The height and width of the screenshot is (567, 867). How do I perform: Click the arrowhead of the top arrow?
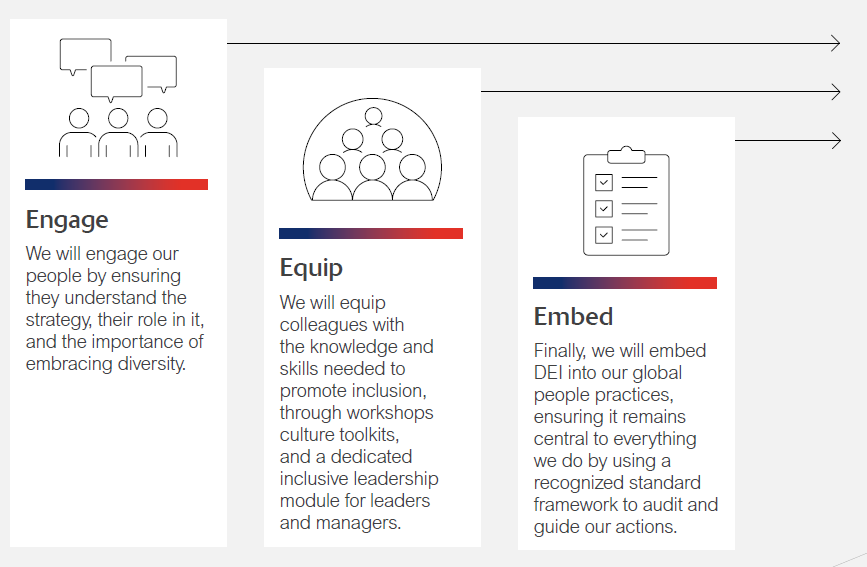[x=835, y=43]
